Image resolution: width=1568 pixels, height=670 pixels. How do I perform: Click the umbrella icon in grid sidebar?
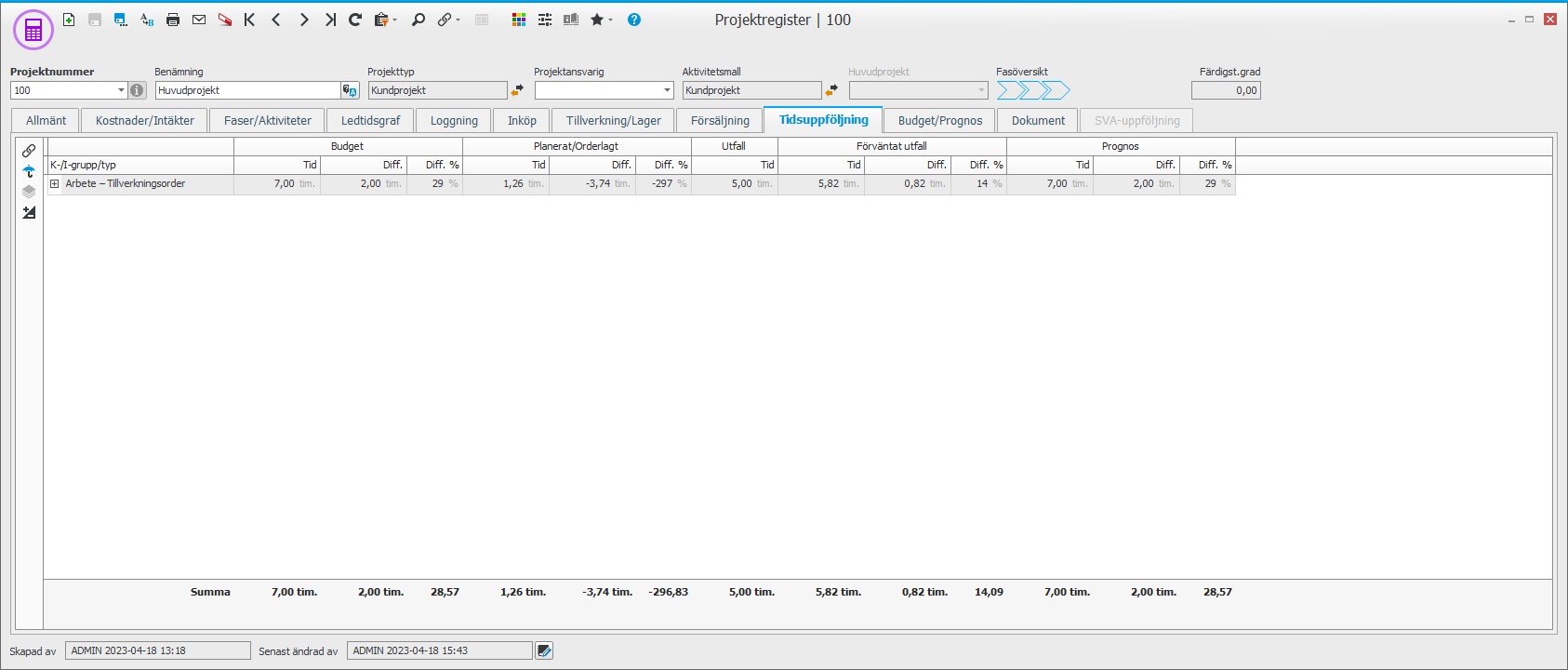tap(29, 171)
